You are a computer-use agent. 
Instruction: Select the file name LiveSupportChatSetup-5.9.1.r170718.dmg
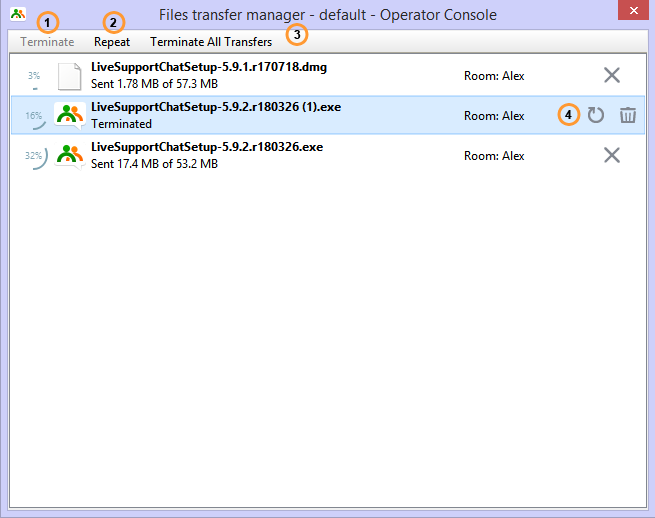pyautogui.click(x=209, y=67)
